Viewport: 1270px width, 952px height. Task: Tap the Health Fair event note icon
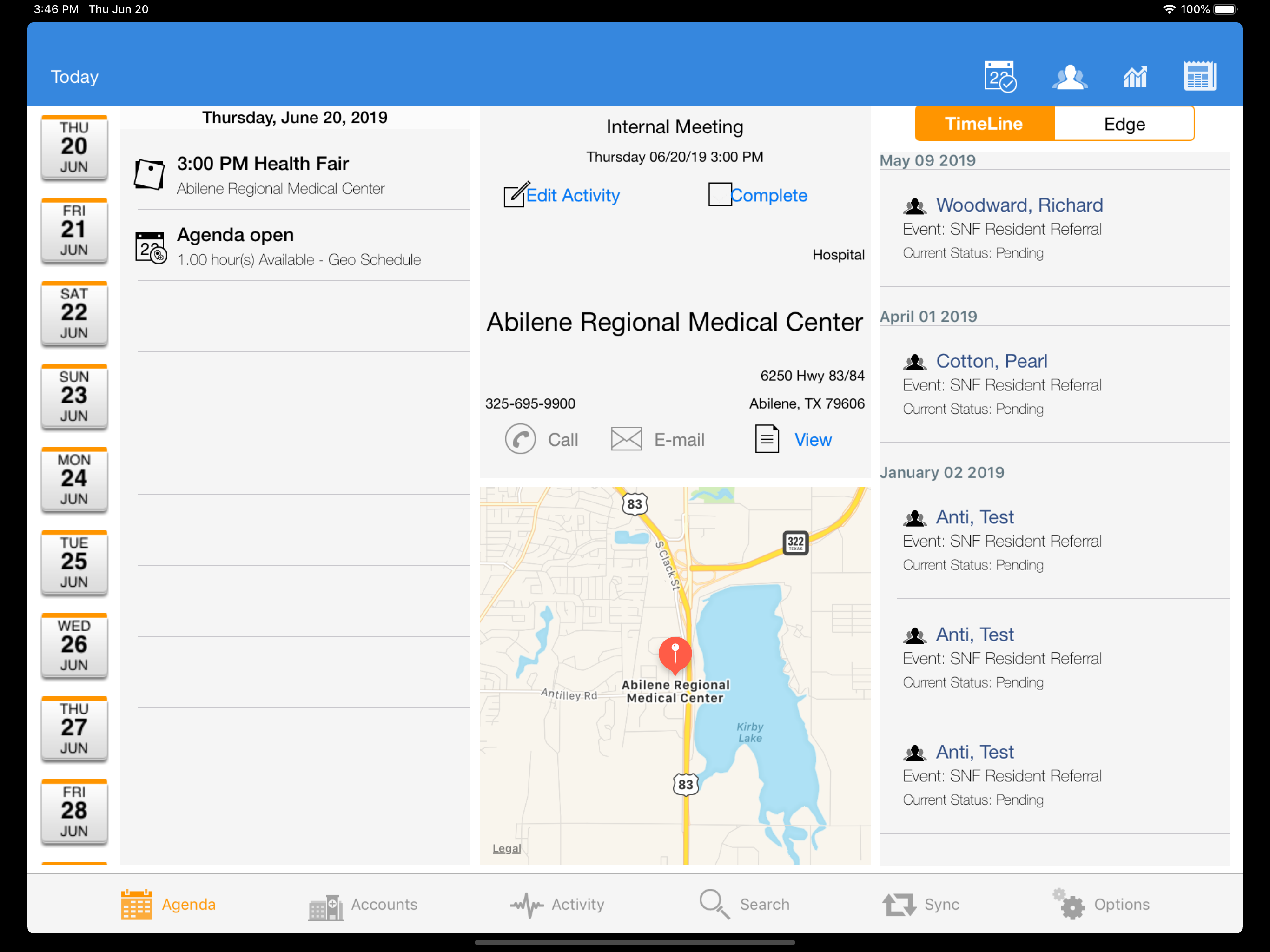coord(149,174)
